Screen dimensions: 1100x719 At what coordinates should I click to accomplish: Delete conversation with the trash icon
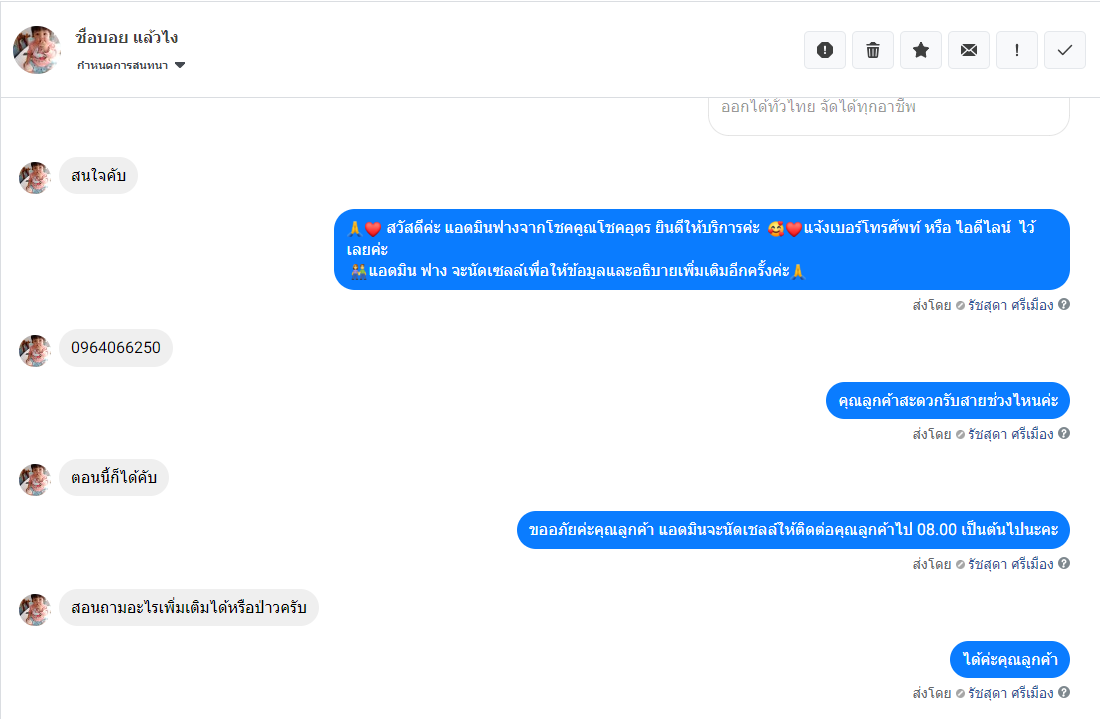873,50
